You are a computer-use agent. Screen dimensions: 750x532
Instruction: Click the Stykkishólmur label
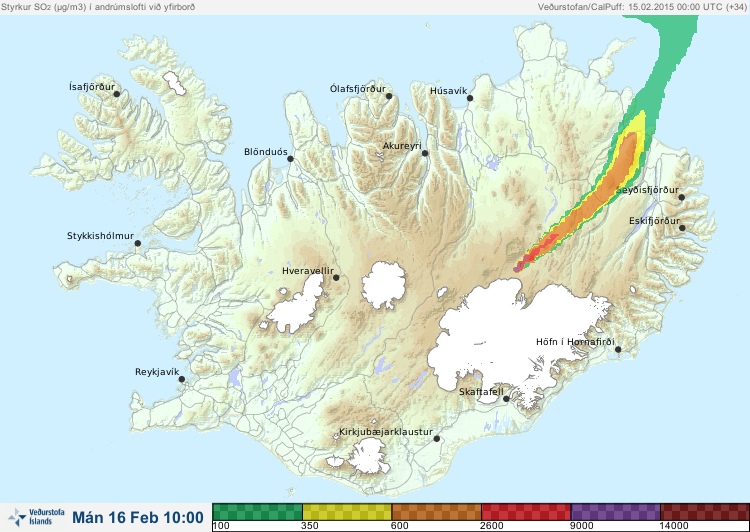pyautogui.click(x=100, y=236)
